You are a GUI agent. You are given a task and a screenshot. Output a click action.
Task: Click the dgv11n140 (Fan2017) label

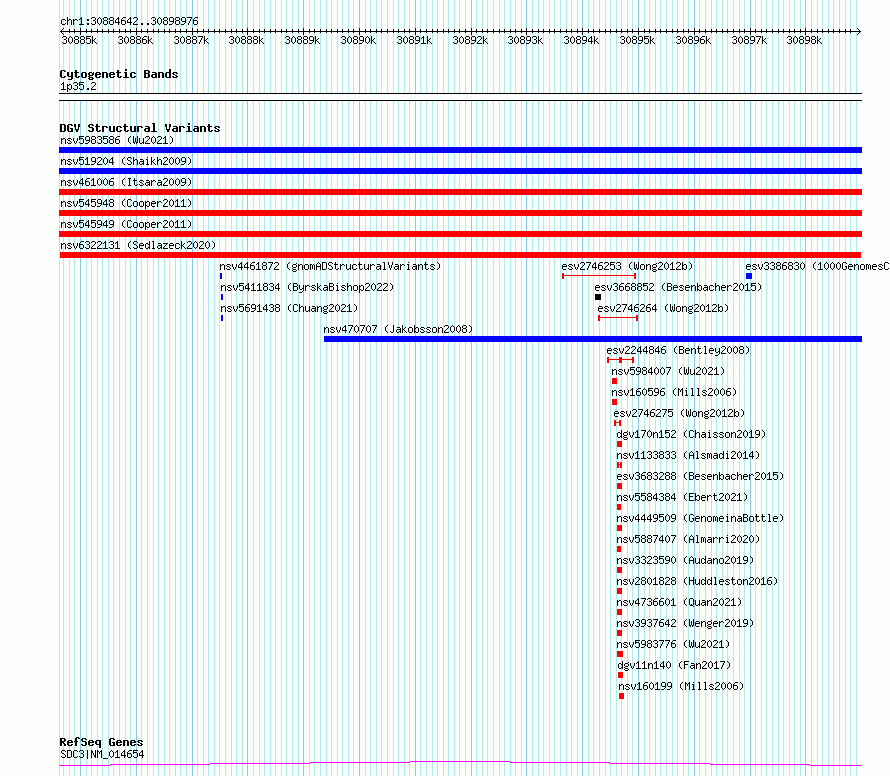674,665
